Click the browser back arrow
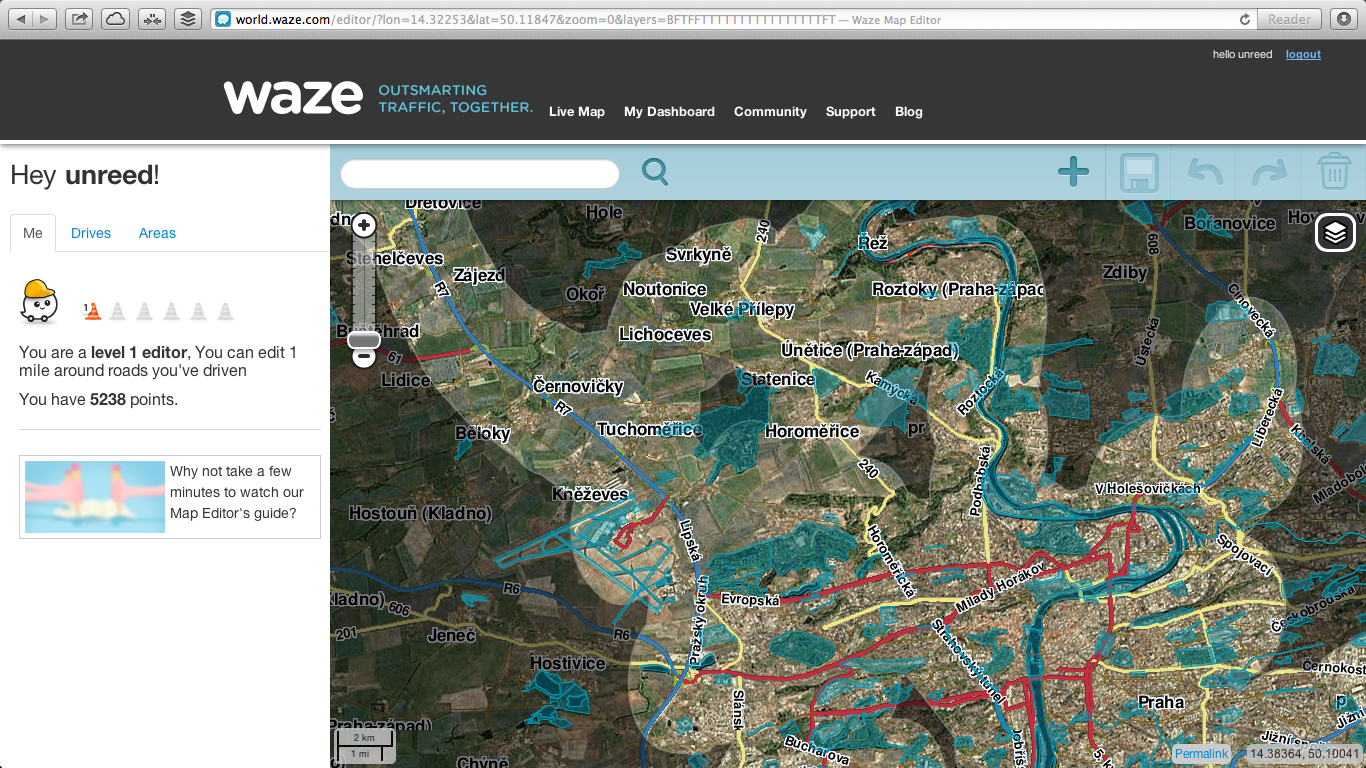 (x=22, y=19)
